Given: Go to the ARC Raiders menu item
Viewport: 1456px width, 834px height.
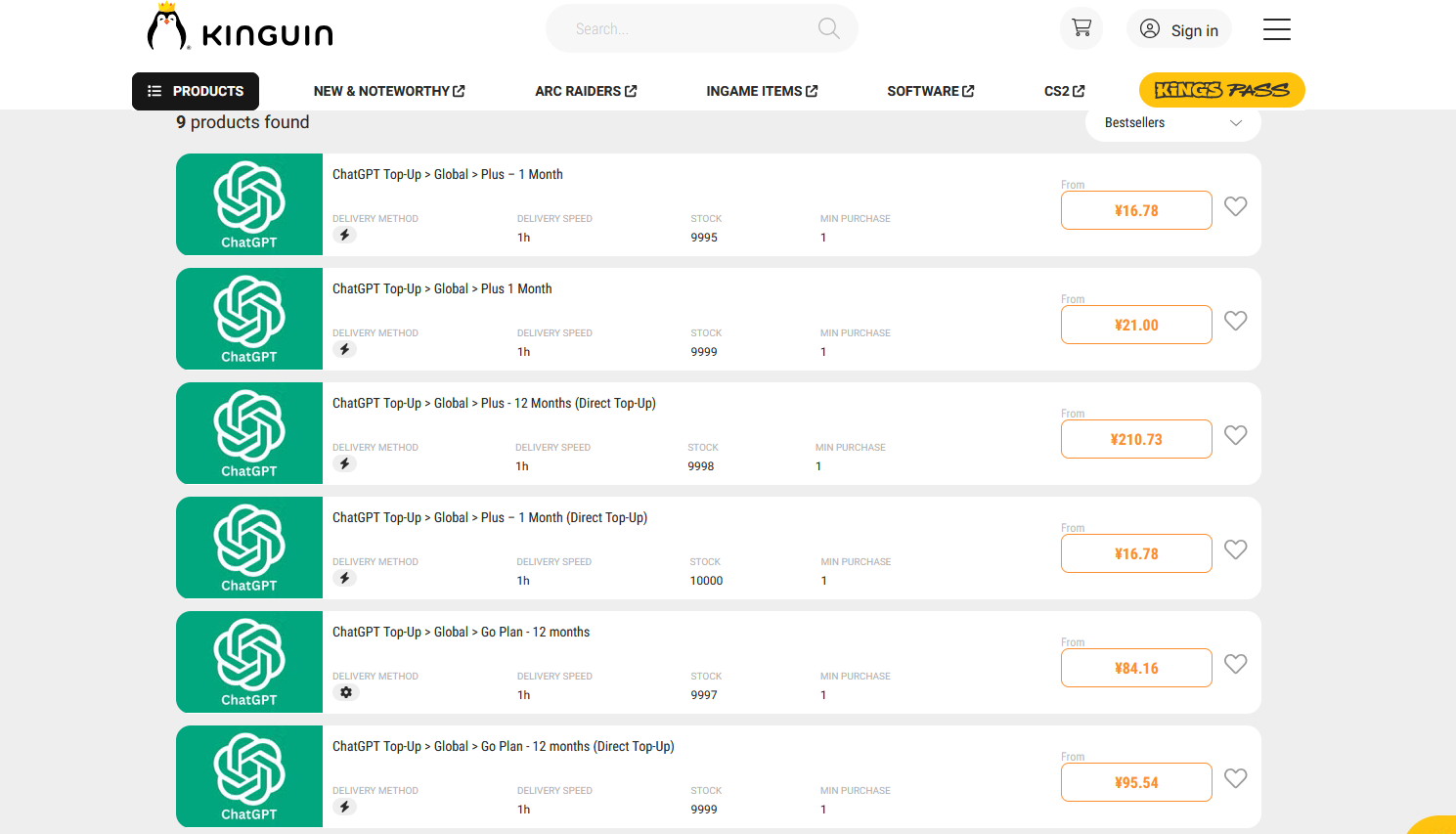Looking at the screenshot, I should pyautogui.click(x=585, y=91).
